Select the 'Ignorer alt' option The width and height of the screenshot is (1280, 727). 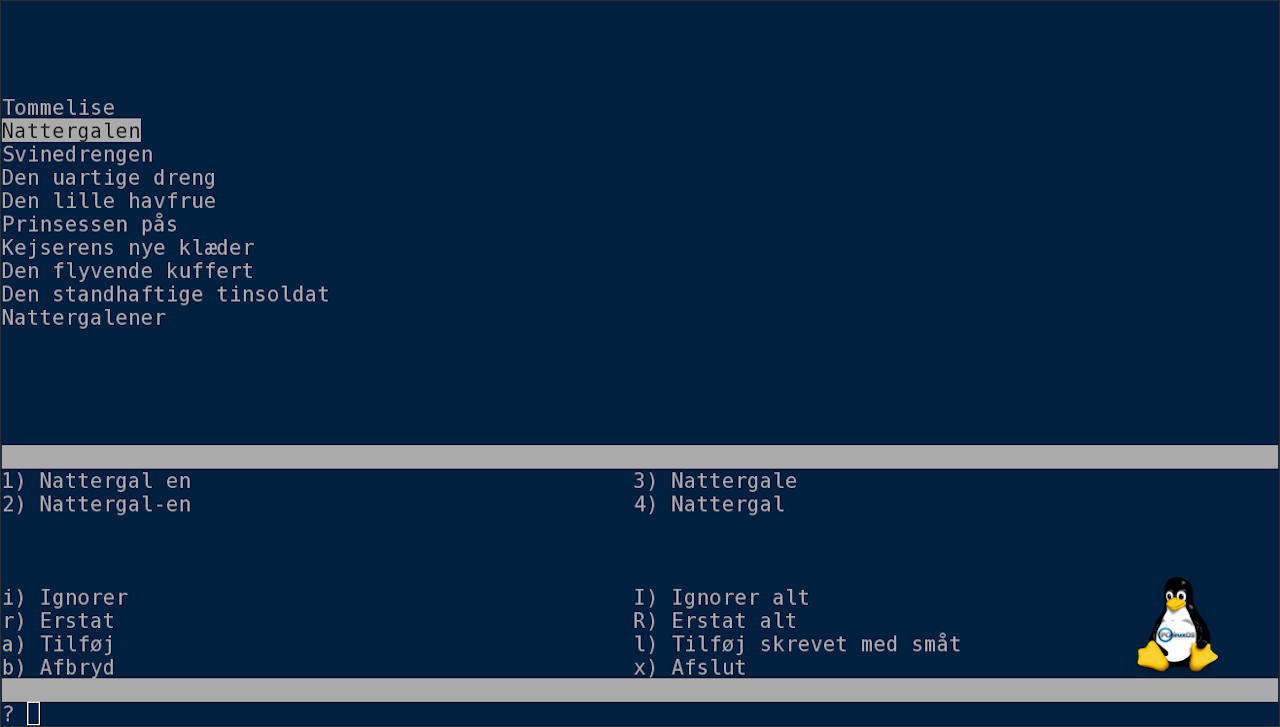tap(721, 598)
